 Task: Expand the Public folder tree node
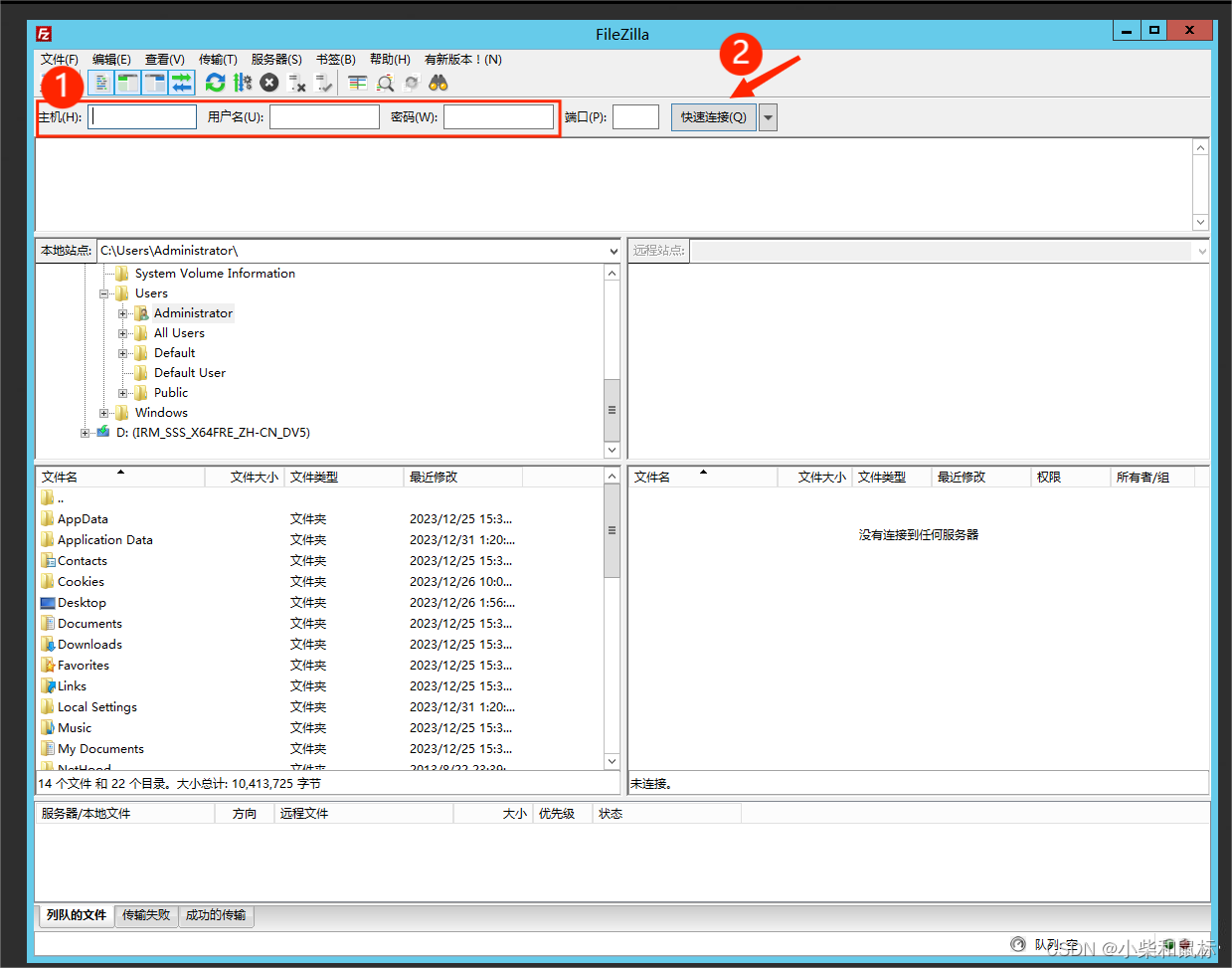[123, 393]
